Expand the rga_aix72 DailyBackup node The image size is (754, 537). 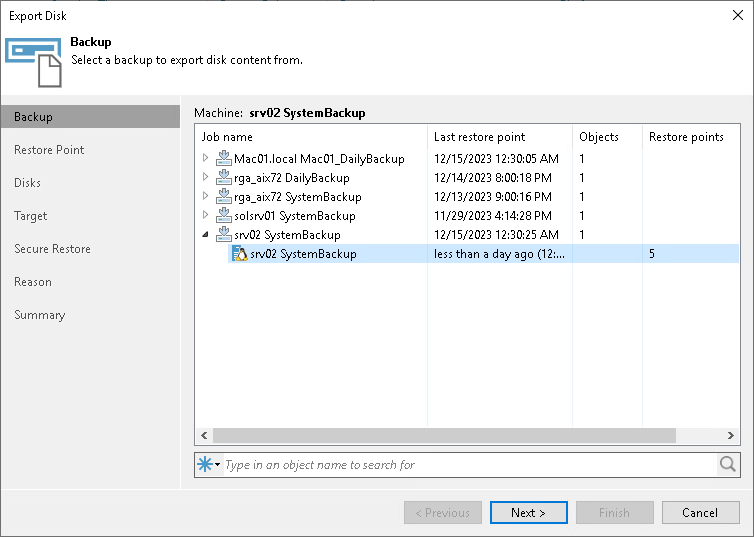(205, 177)
